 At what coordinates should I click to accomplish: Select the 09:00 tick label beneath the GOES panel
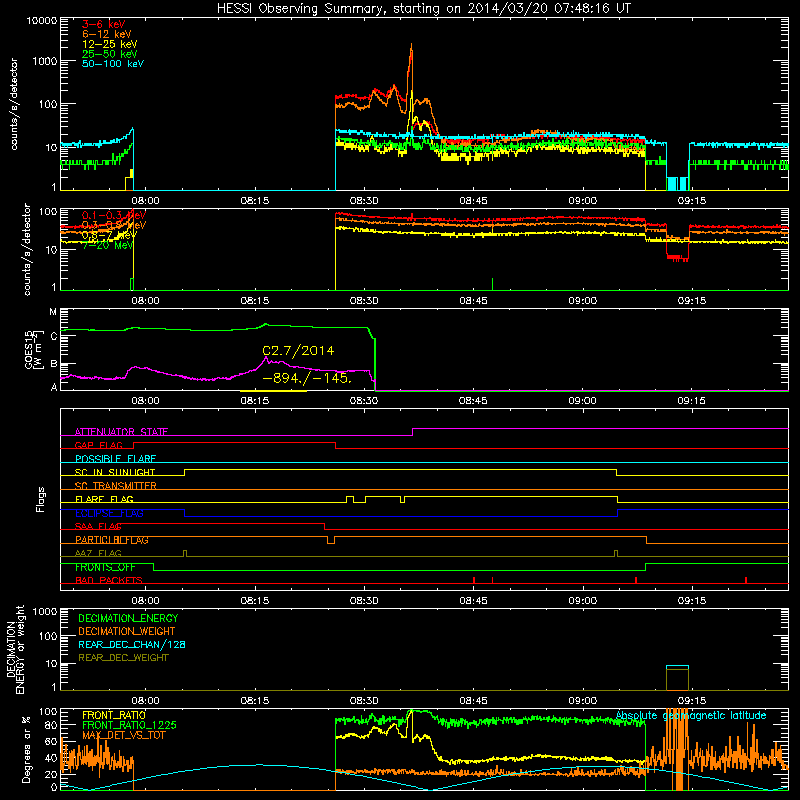(x=582, y=401)
